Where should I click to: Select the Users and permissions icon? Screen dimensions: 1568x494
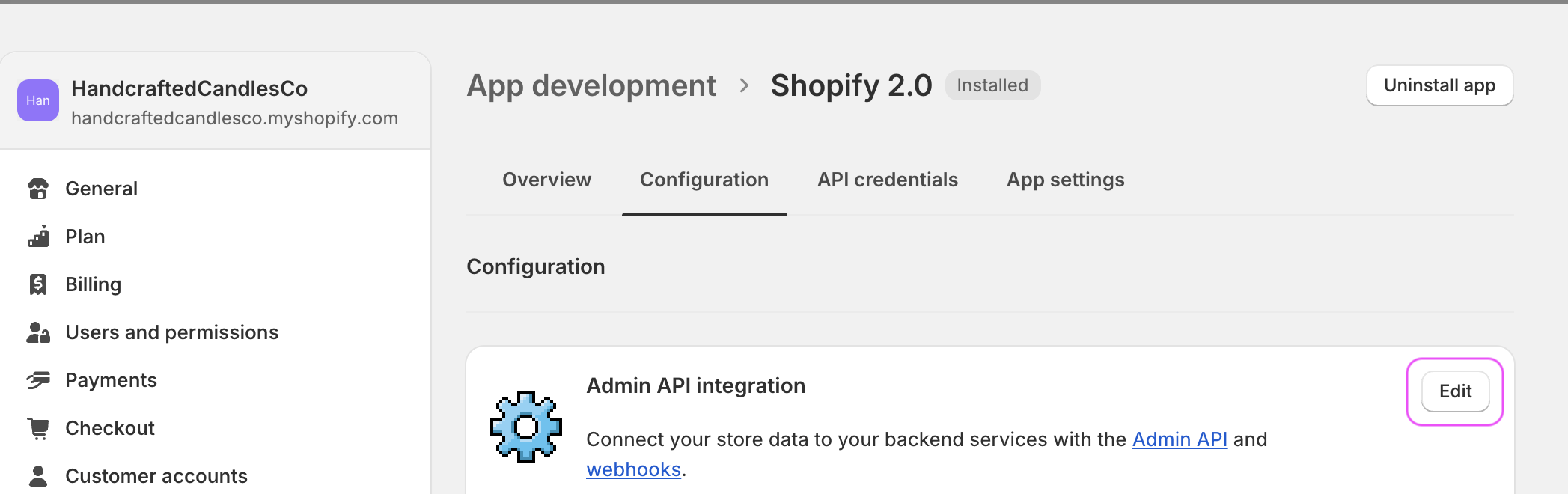pos(38,332)
